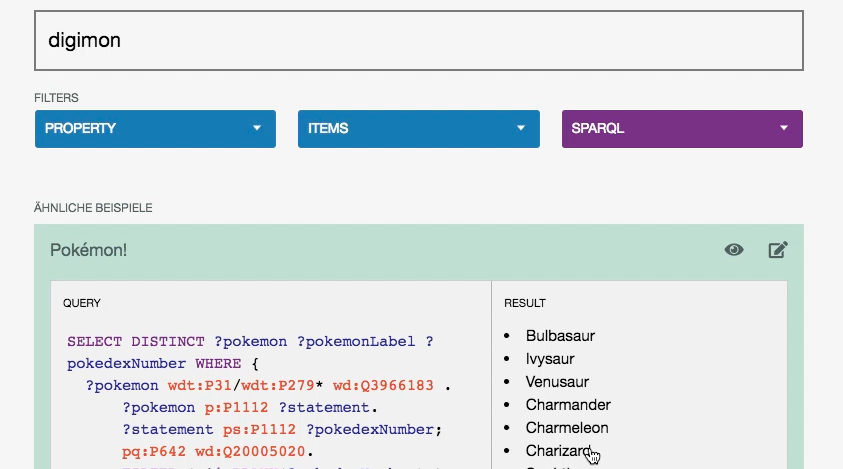The image size is (843, 469).
Task: Click the caret arrow on PROPERTY filter
Action: [257, 129]
